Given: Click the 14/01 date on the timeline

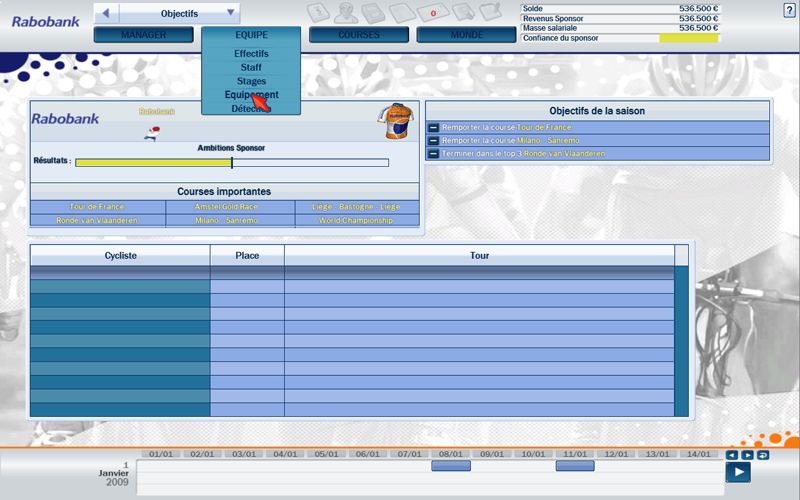Looking at the screenshot, I should [x=699, y=454].
